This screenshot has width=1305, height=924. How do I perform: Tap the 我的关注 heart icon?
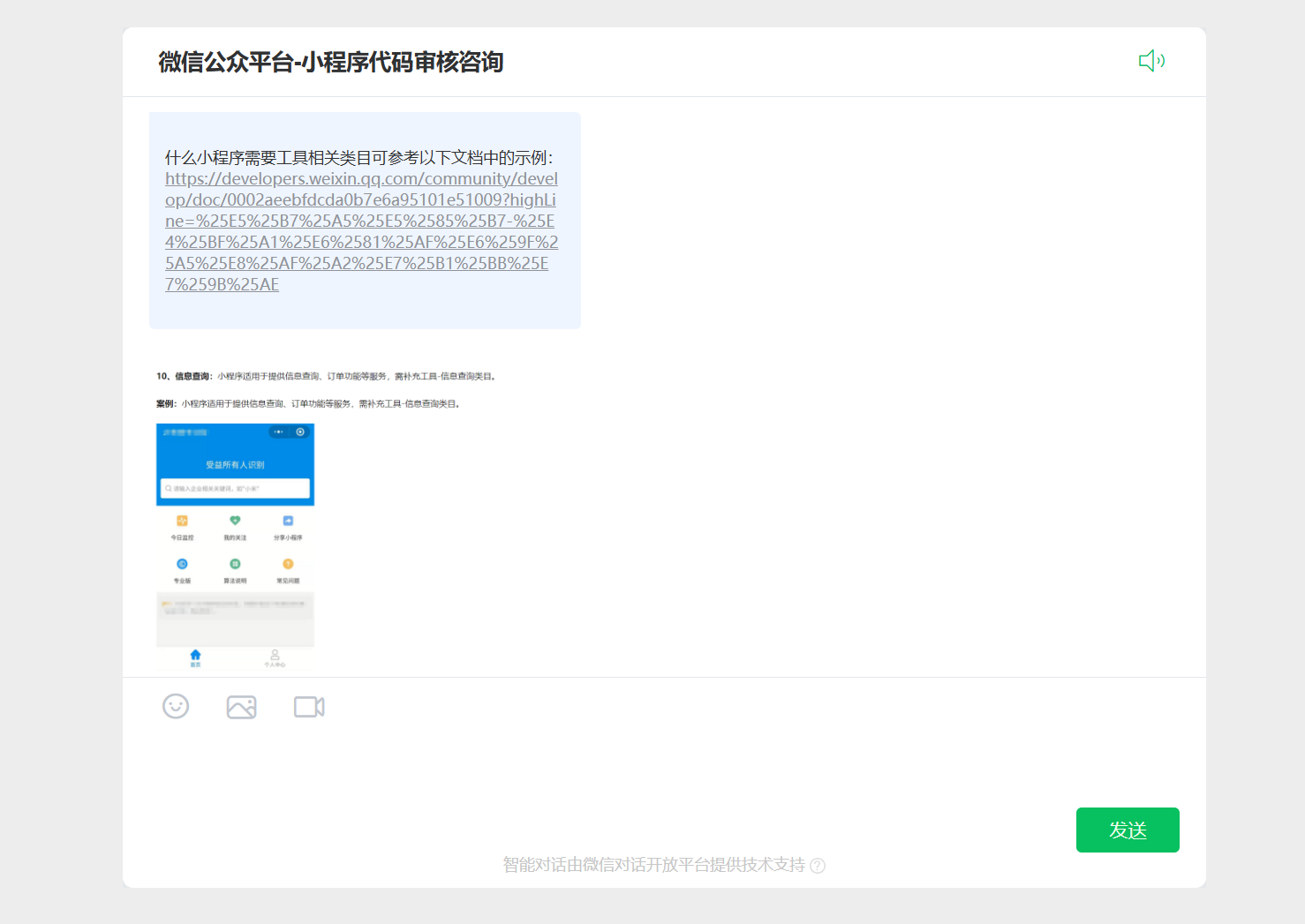235,522
